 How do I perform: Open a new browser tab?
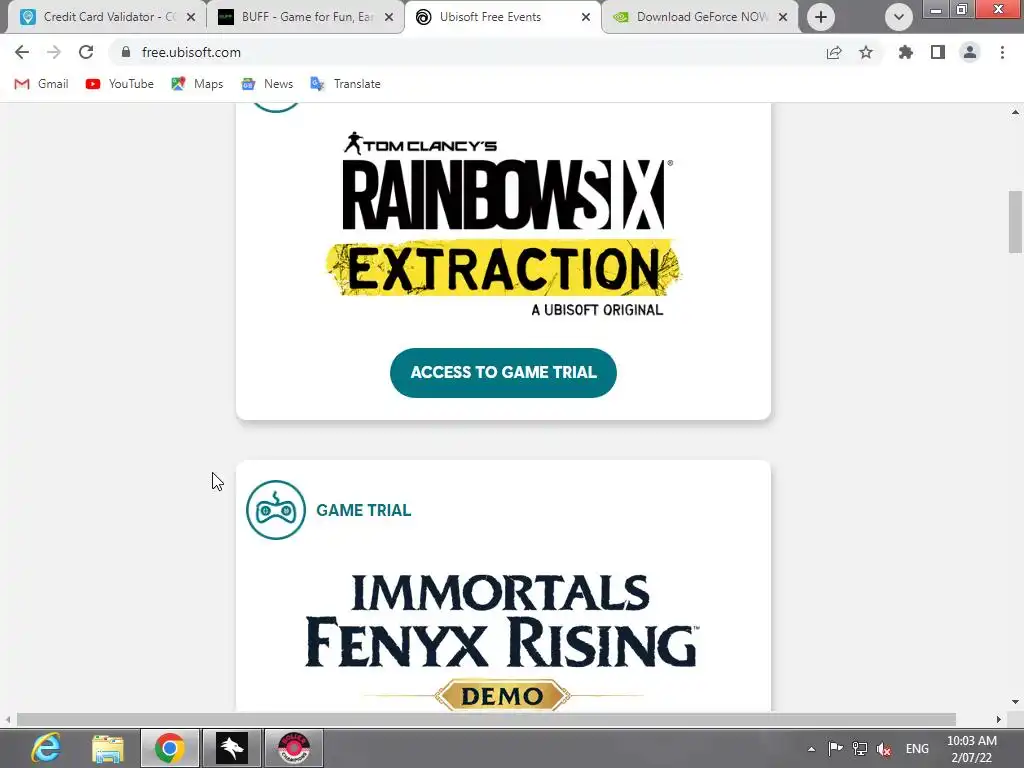click(x=821, y=17)
